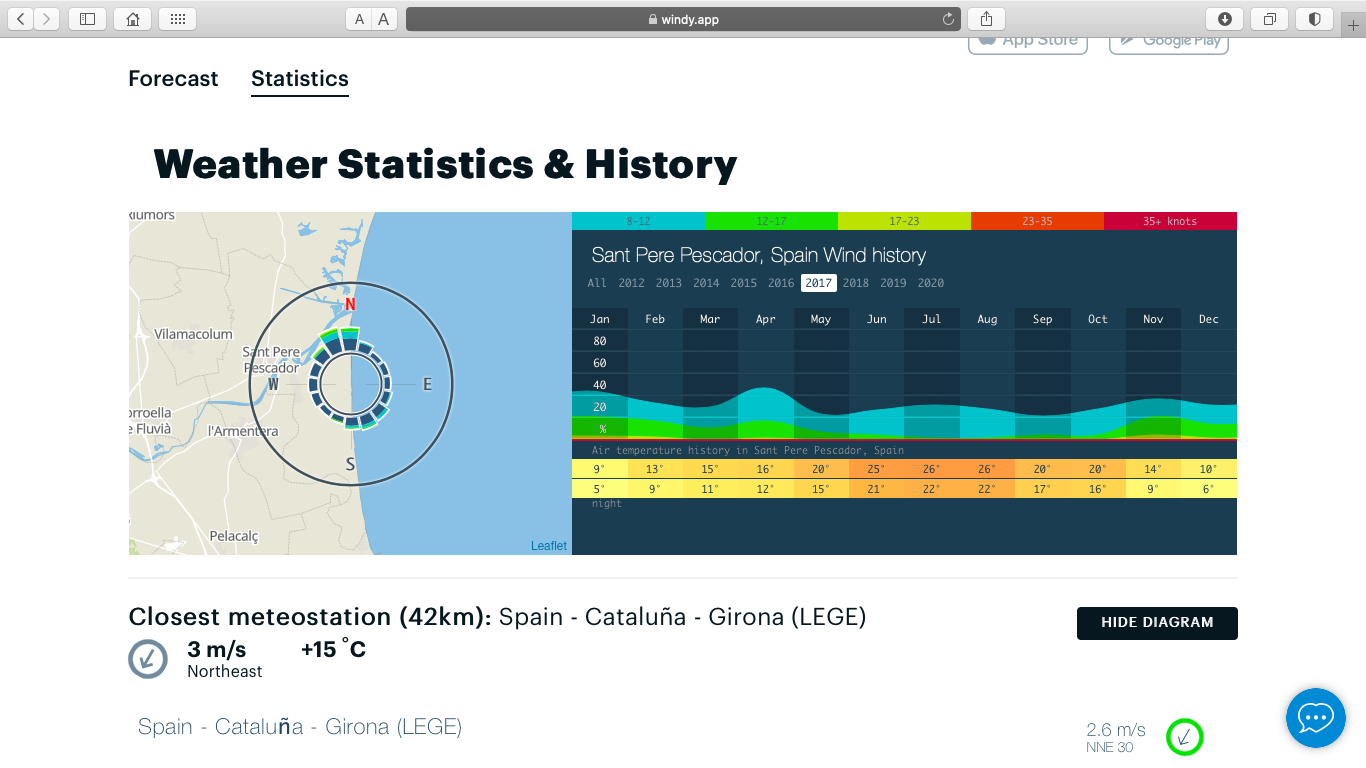Open the Downloads icon in the browser toolbar
Screen dimensions: 1366x768
click(1225, 18)
